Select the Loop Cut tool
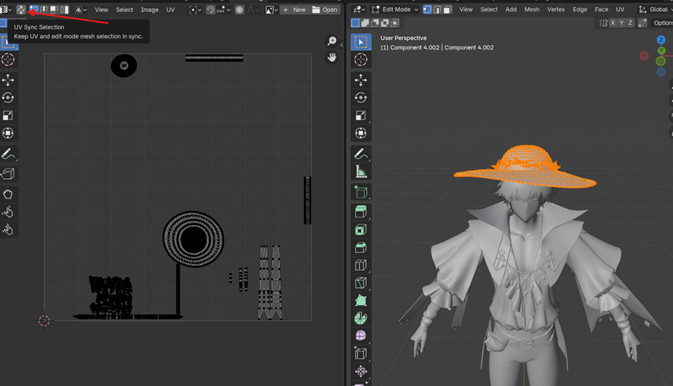The height and width of the screenshot is (386, 673). 361,265
